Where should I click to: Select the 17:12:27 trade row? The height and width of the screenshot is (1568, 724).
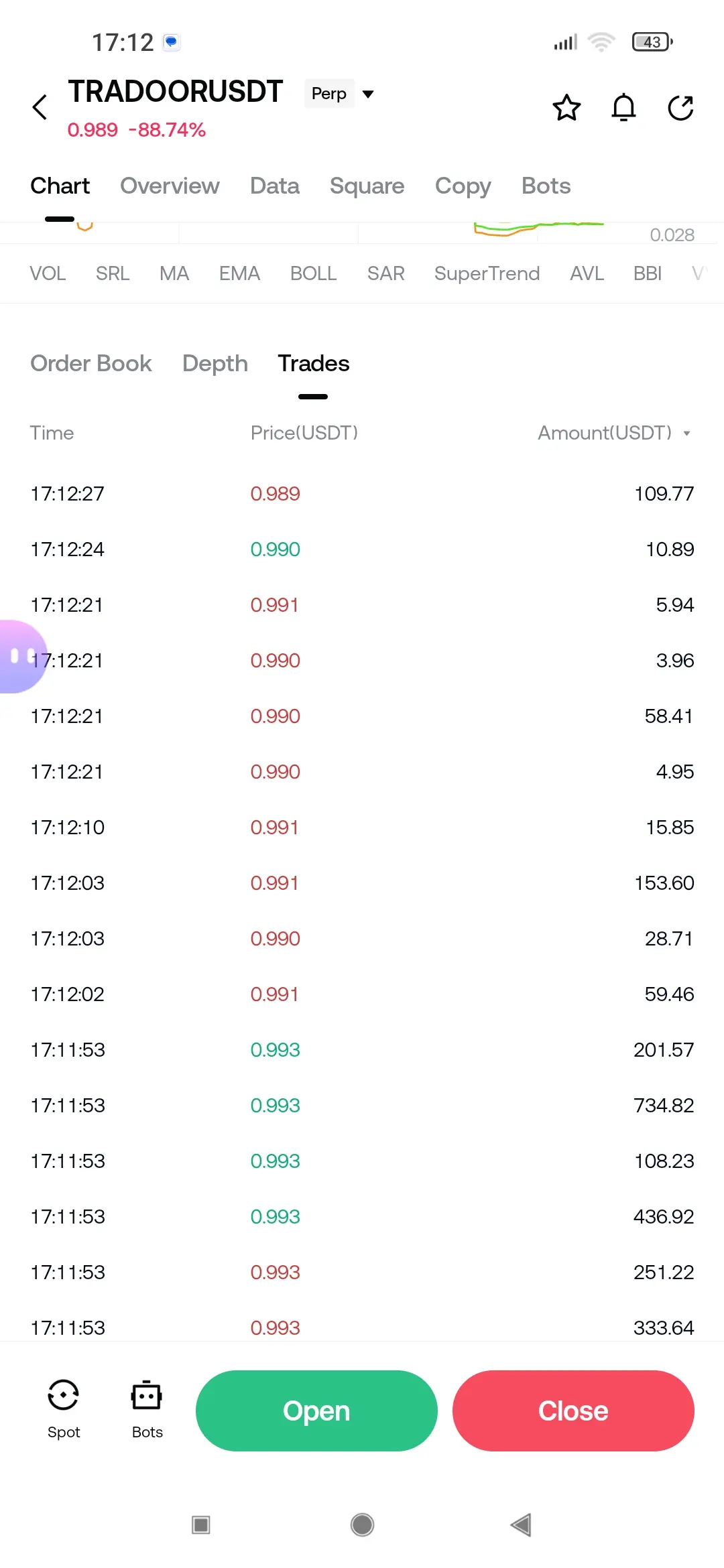[x=362, y=494]
